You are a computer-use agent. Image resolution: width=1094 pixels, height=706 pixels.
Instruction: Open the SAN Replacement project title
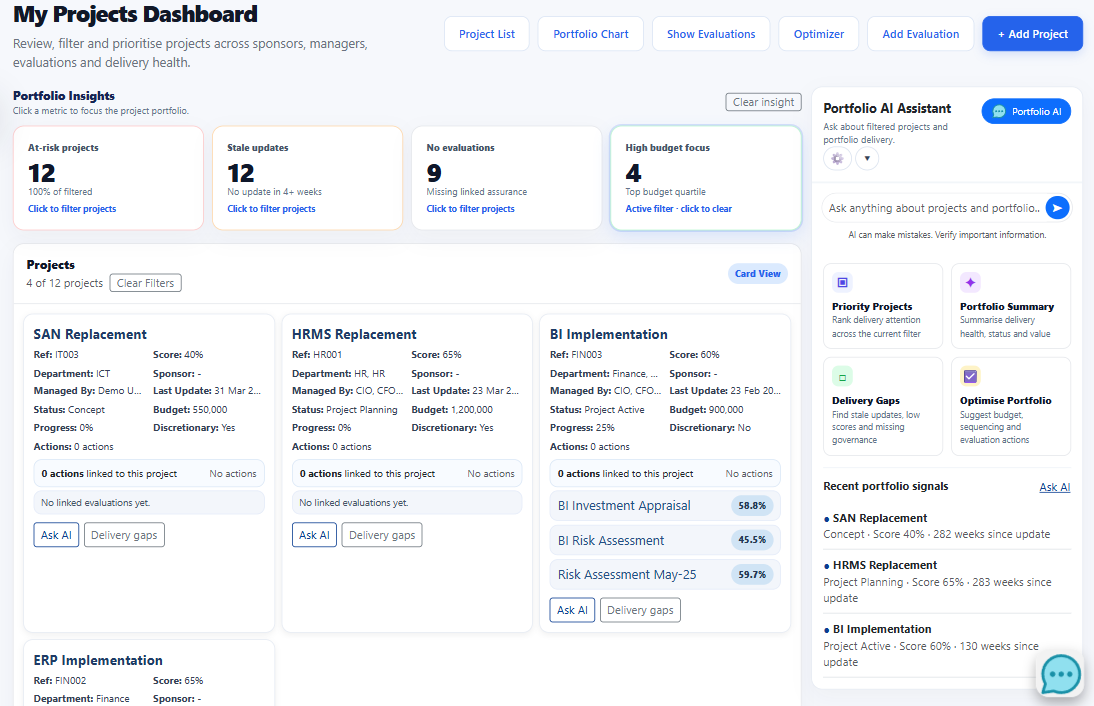[x=90, y=334]
